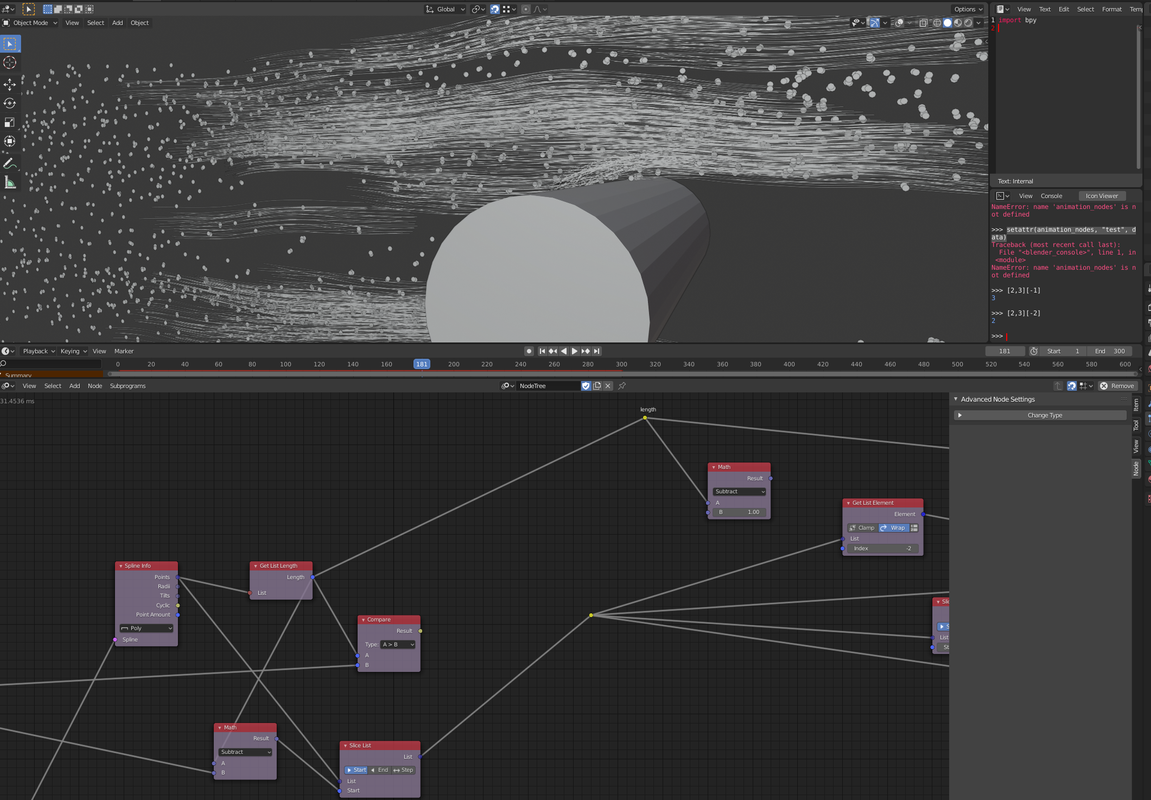Screen dimensions: 1151x800
Task: Toggle use preview range clock icon
Action: click(x=1034, y=351)
